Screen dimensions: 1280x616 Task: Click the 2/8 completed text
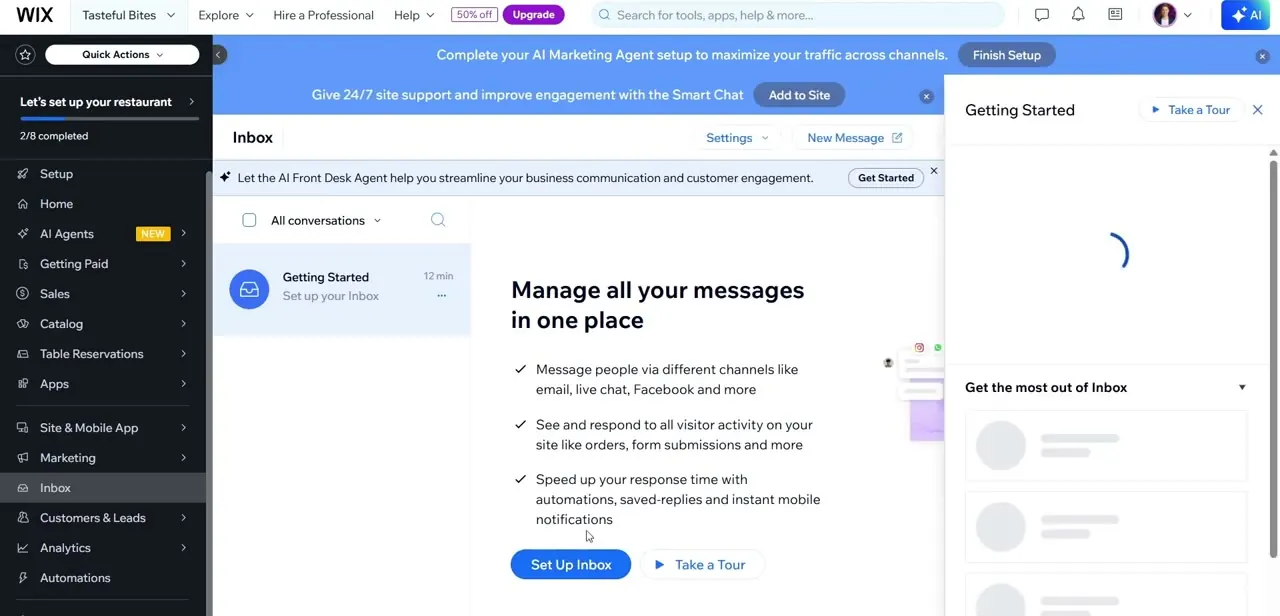[54, 136]
